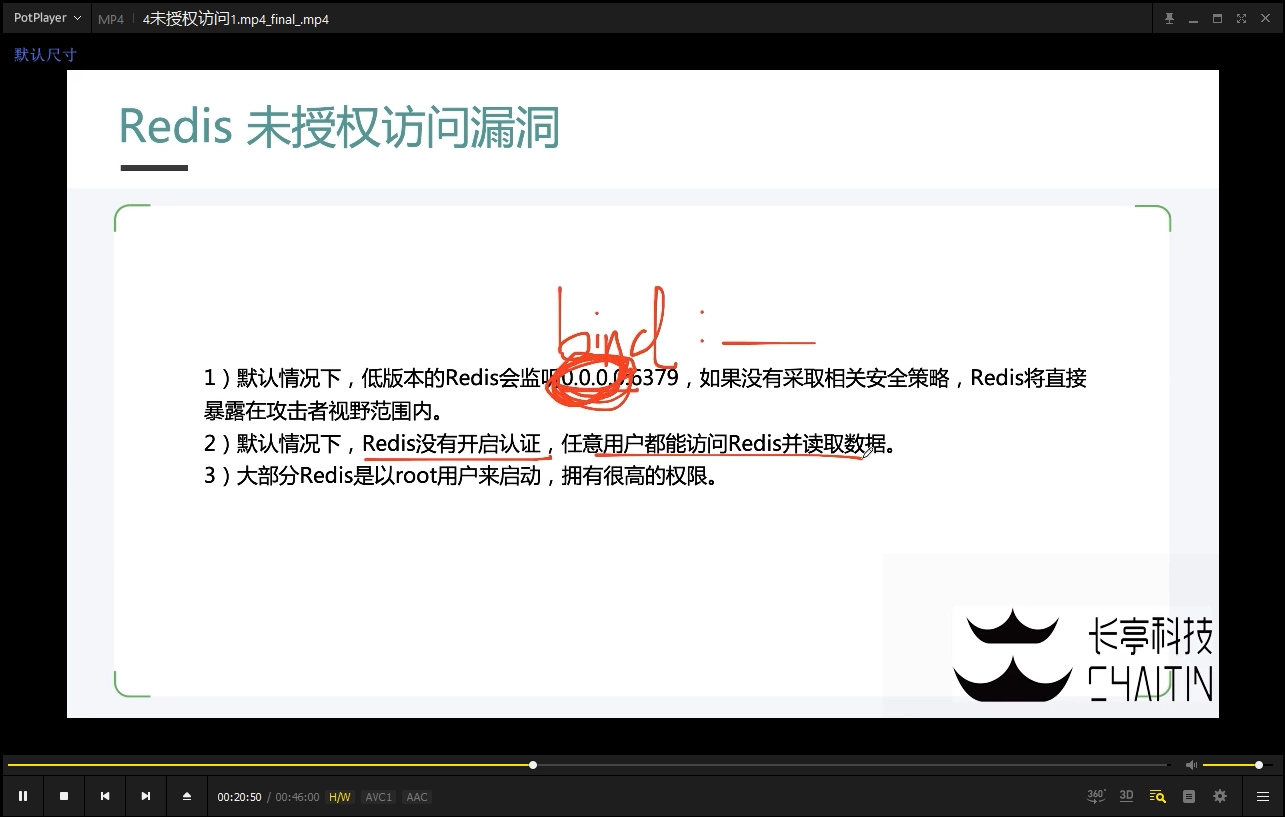Open the PotPlayer main menu dropdown
Viewport: 1285px width, 817px height.
(x=46, y=17)
